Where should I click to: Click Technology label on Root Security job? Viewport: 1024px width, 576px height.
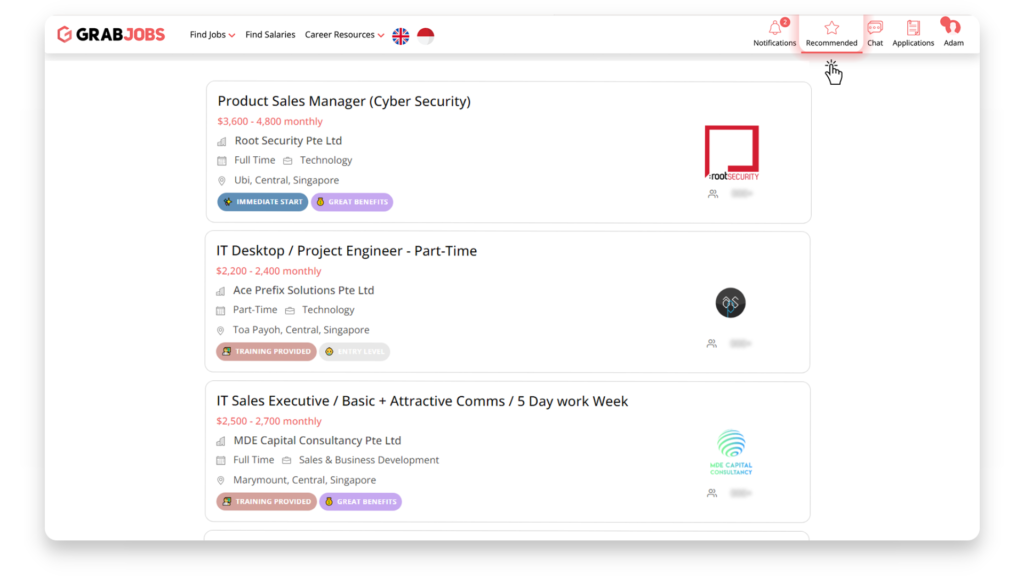(x=326, y=160)
